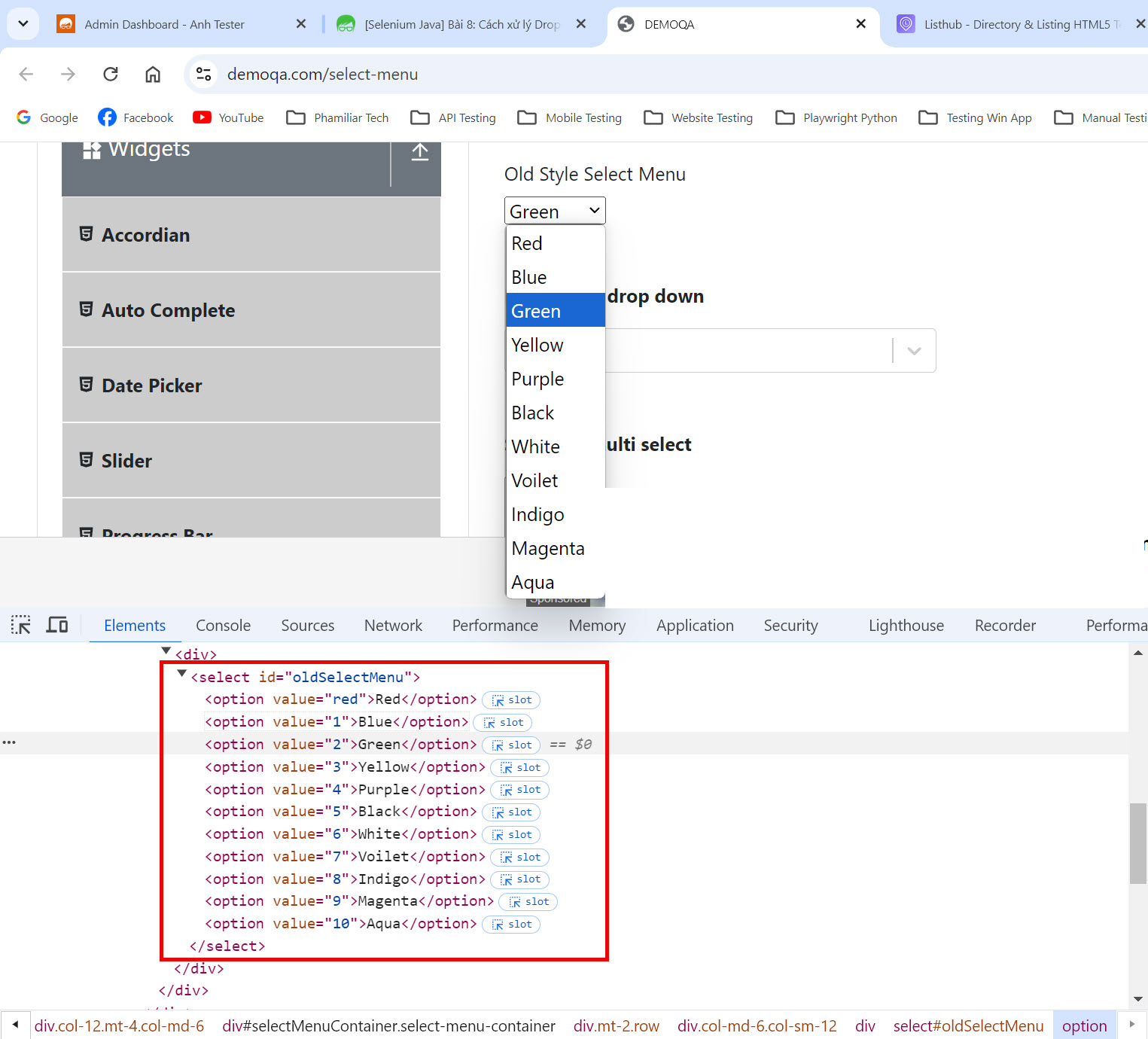Image resolution: width=1148 pixels, height=1039 pixels.
Task: Close the Admin Dashboard tab
Action: [301, 24]
